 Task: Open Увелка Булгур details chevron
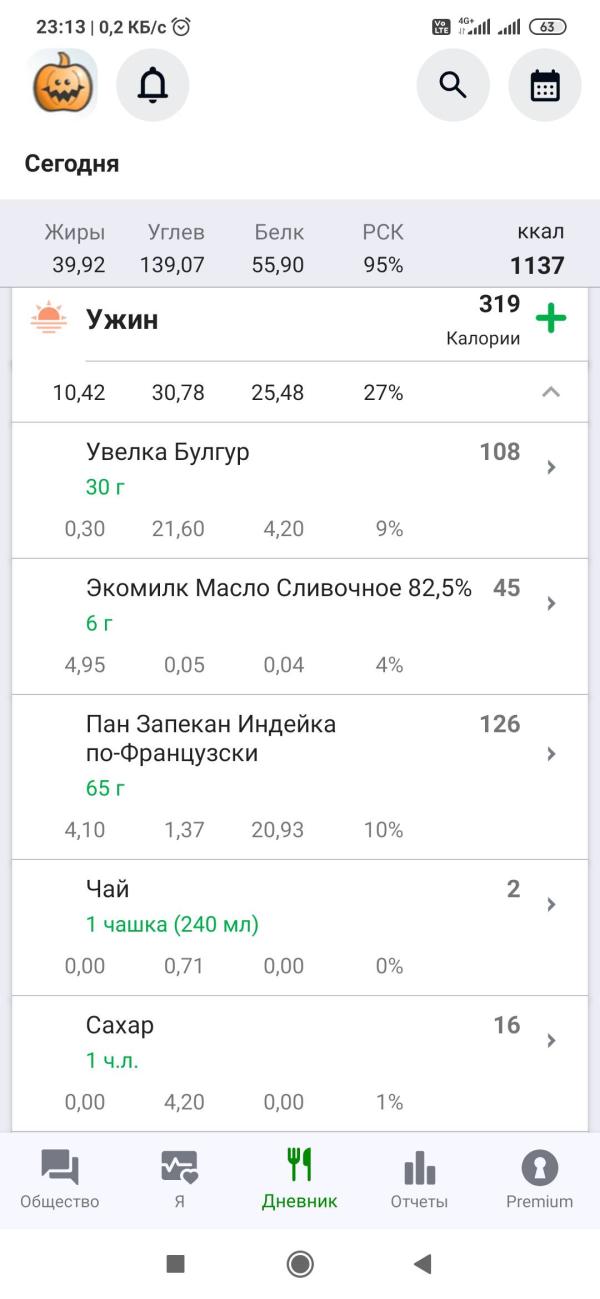[x=551, y=467]
